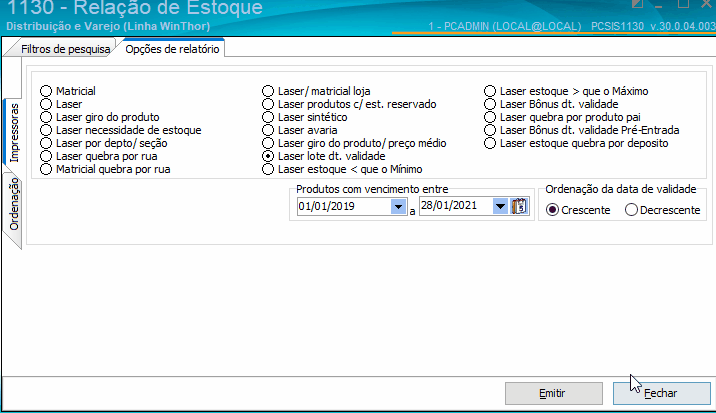Maximize the Relação de Estoque window

683,4
